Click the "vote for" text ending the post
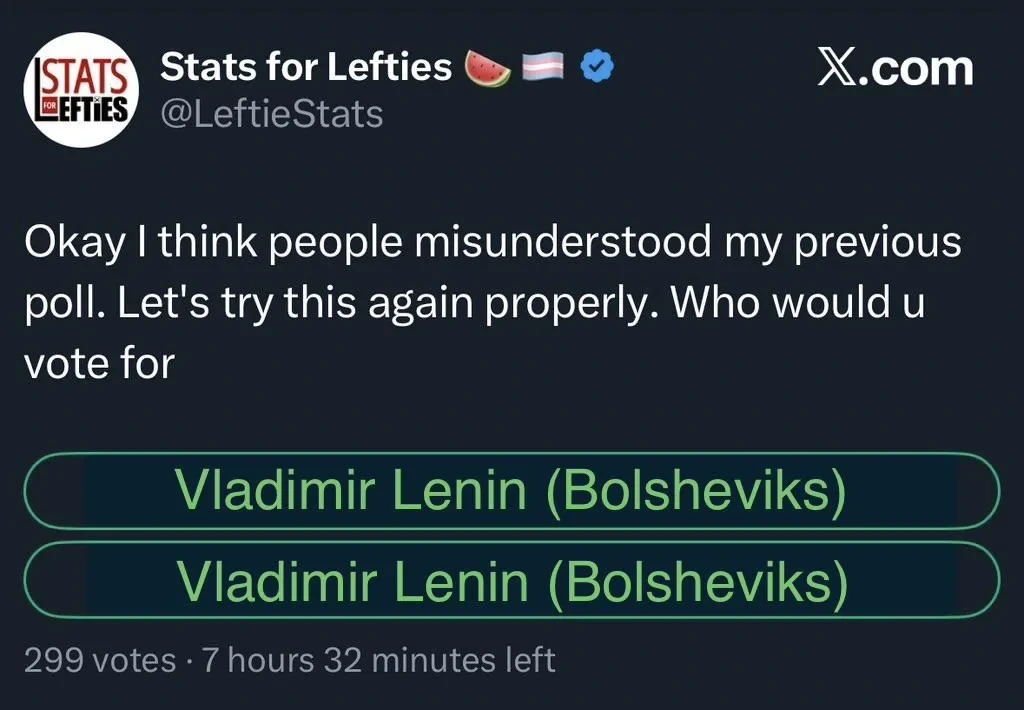 click(x=98, y=363)
